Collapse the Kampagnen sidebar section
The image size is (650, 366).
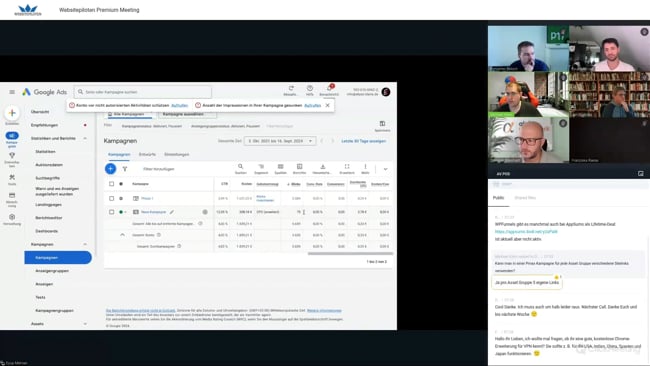point(85,244)
